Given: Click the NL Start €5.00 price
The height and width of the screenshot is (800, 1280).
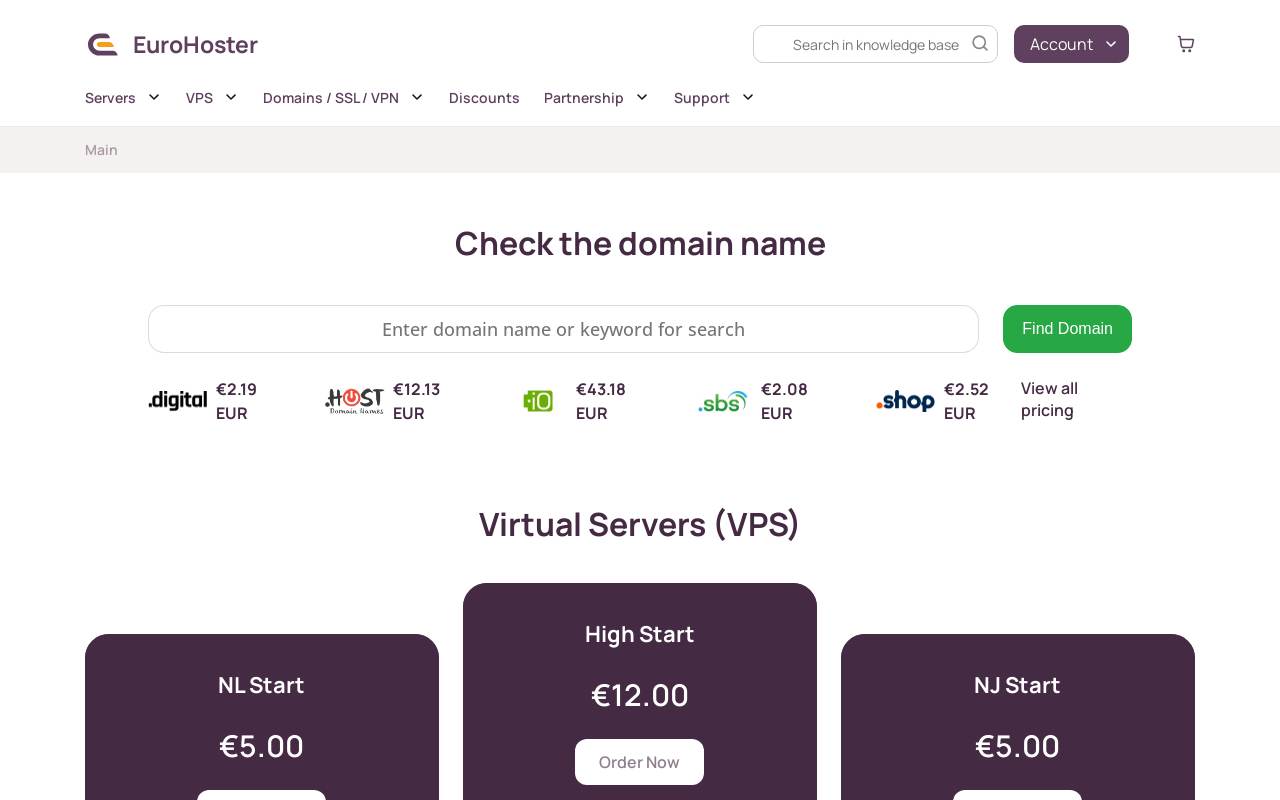Looking at the screenshot, I should 261,746.
